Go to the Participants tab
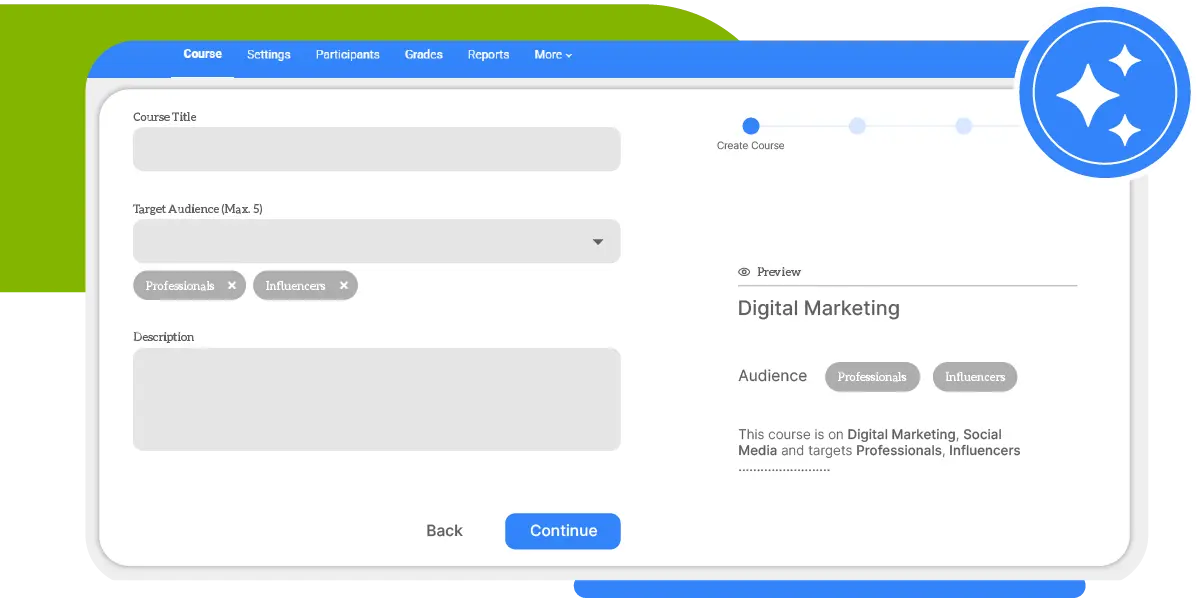This screenshot has width=1197, height=598. coord(347,55)
